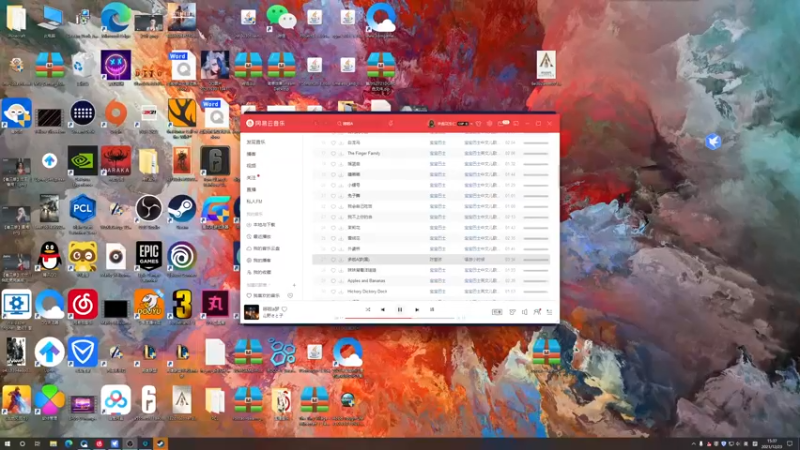Open the messages mail icon
Viewport: 800px width, 450px height.
pos(501,123)
